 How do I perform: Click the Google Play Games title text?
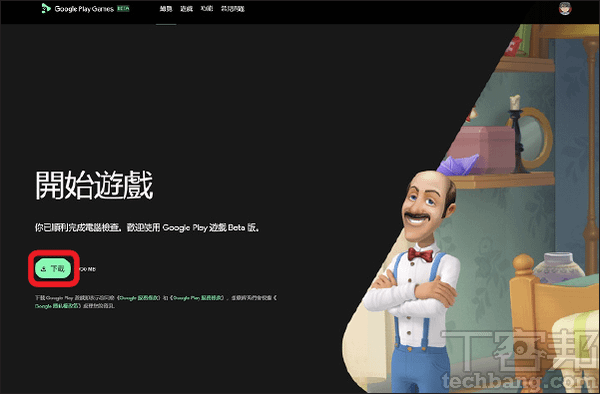click(84, 9)
